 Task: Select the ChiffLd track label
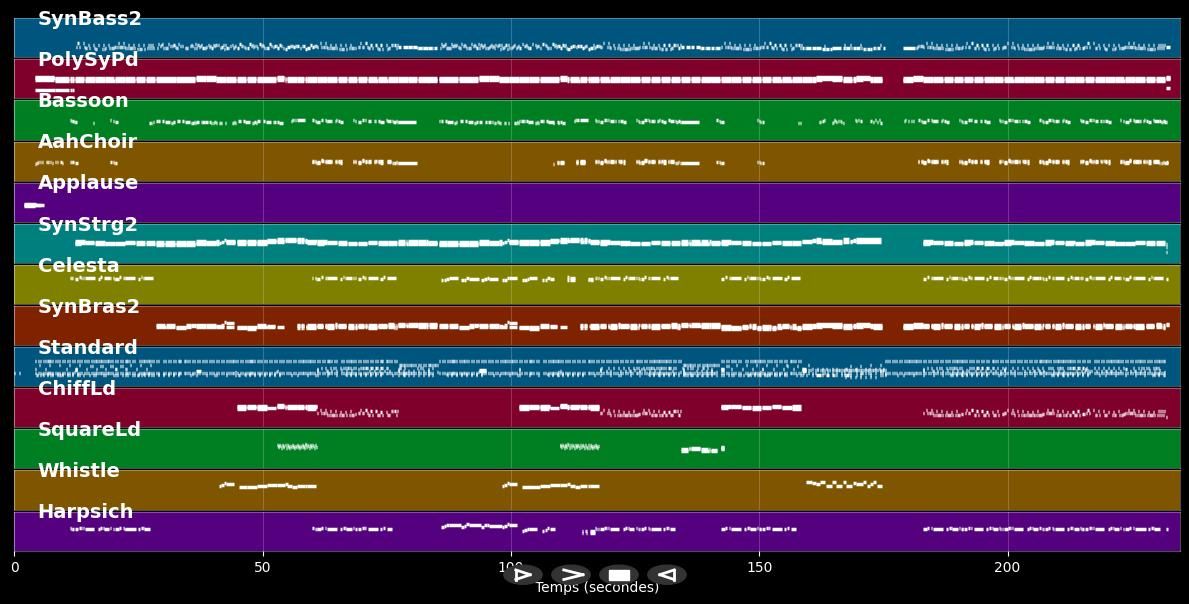point(77,389)
